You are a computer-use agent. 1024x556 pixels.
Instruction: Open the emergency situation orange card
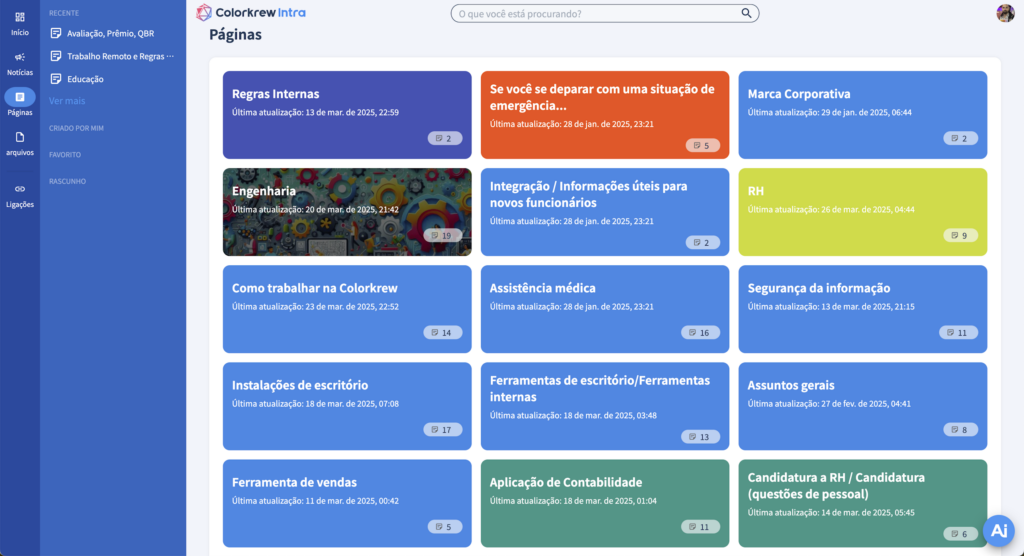click(605, 115)
